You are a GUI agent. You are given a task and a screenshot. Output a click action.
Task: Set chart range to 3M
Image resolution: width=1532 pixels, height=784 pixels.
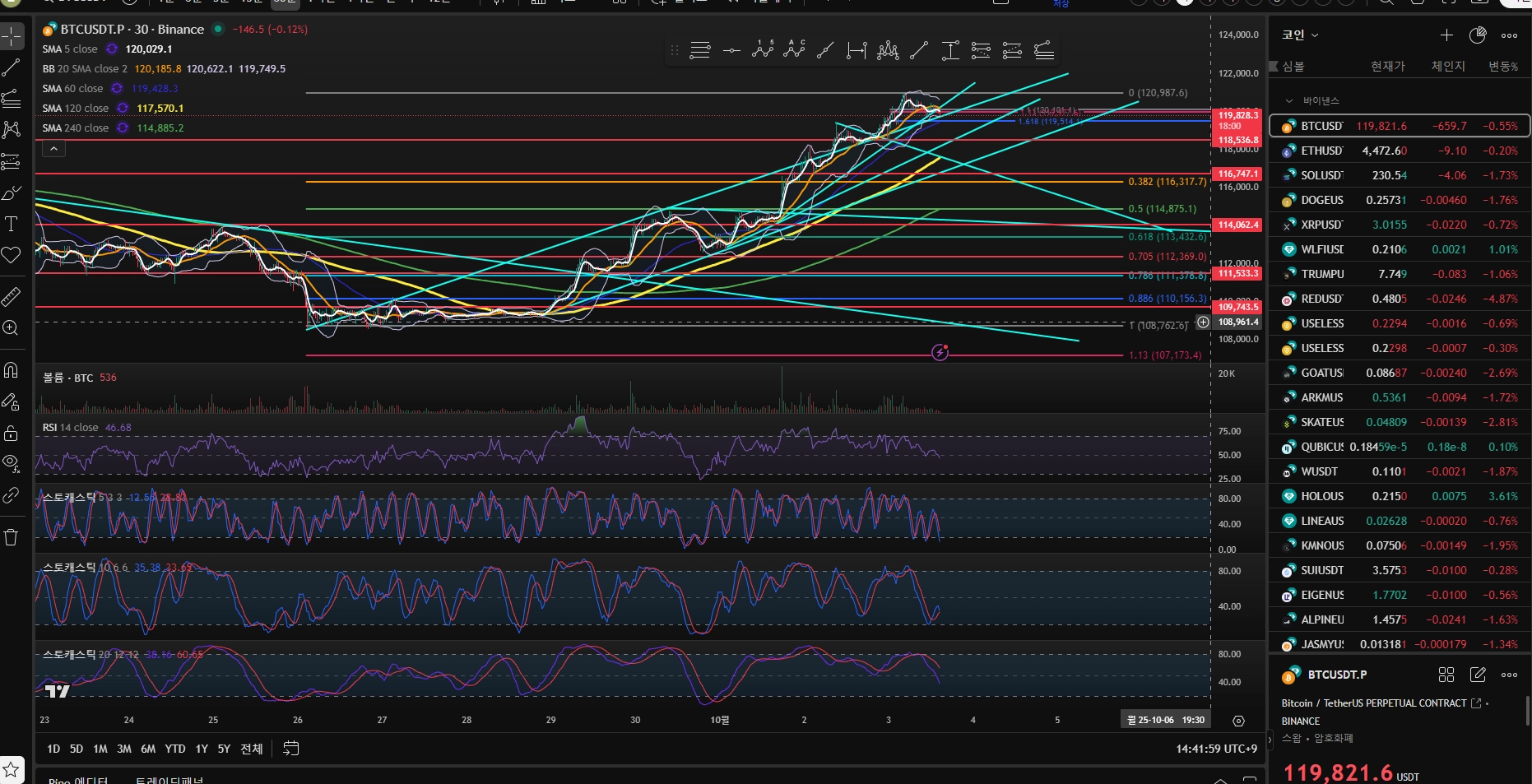(124, 749)
